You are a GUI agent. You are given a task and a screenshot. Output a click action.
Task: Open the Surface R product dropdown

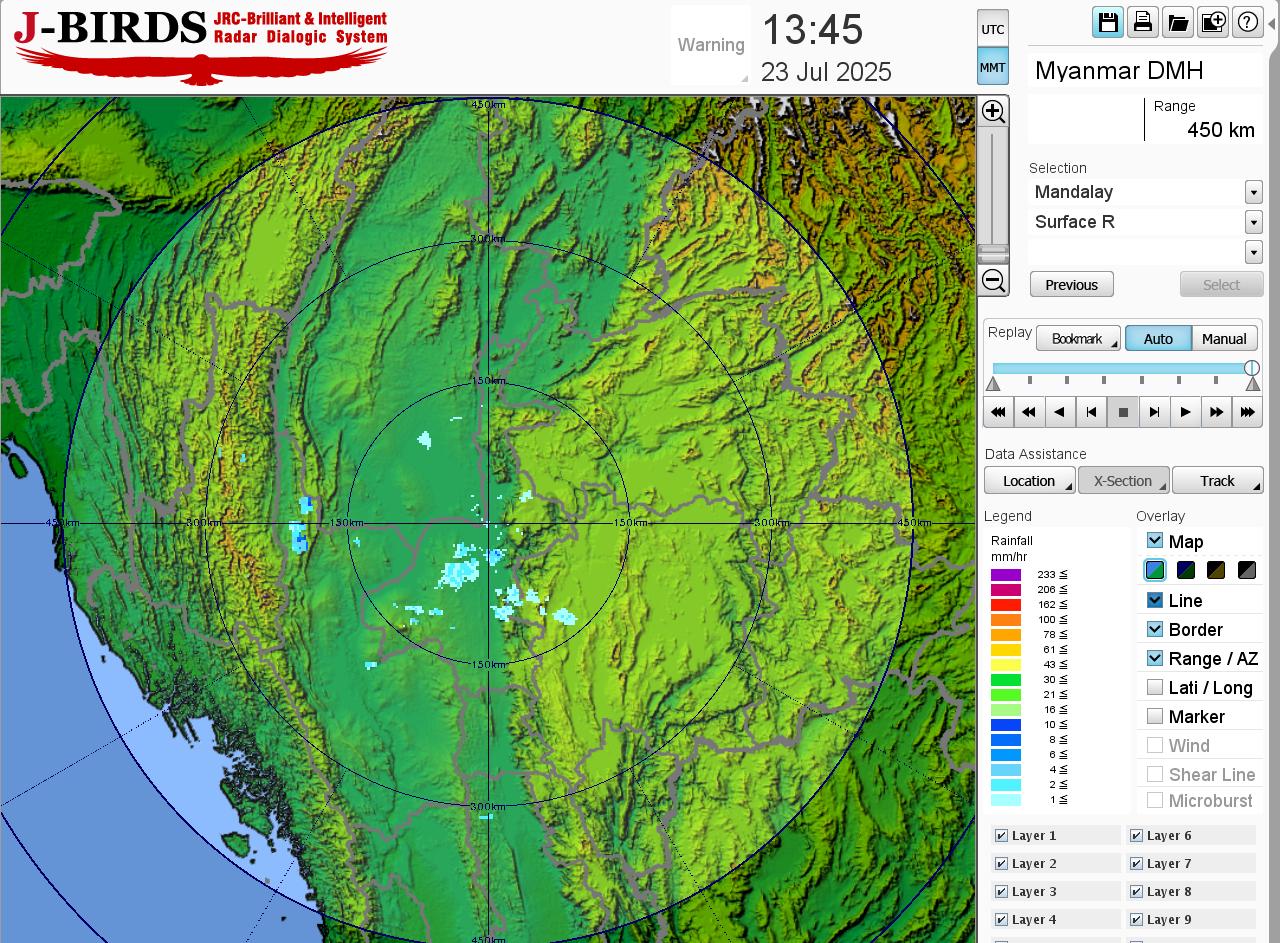coord(1253,222)
